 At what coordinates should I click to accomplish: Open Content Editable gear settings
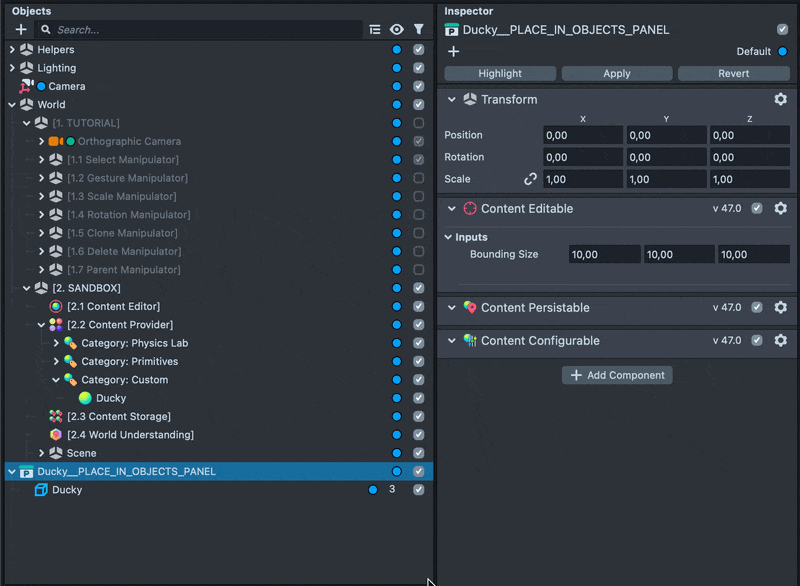point(781,209)
